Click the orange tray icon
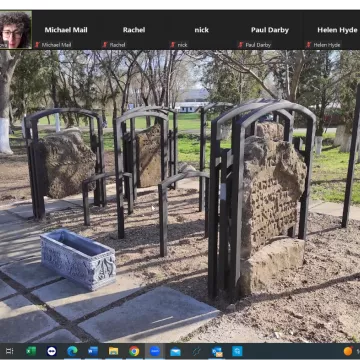Image resolution: width=360 pixels, height=360 pixels. pyautogui.click(x=348, y=351)
